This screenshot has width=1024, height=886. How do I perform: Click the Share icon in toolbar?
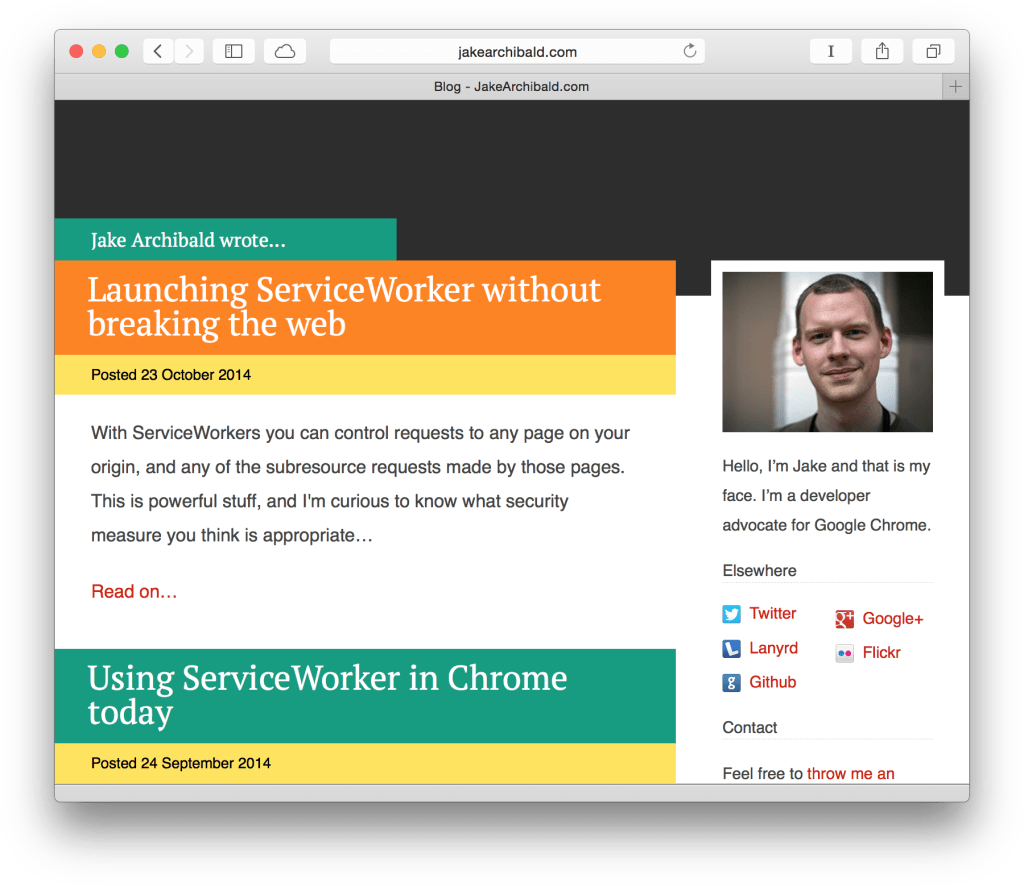882,51
